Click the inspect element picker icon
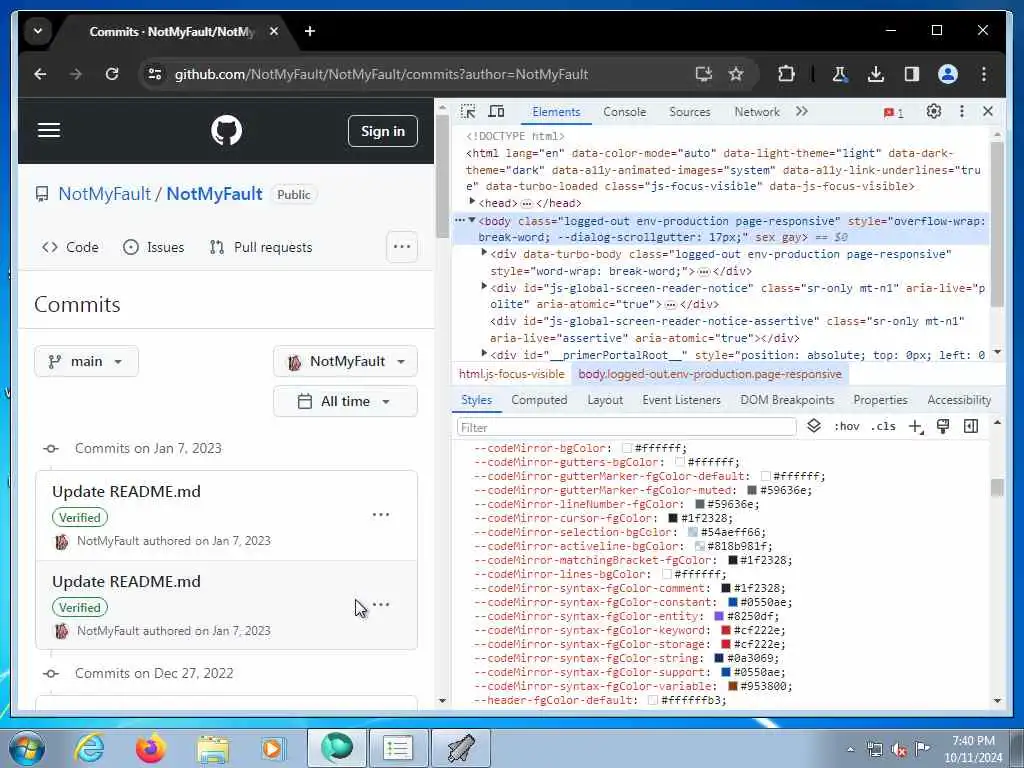 (468, 112)
